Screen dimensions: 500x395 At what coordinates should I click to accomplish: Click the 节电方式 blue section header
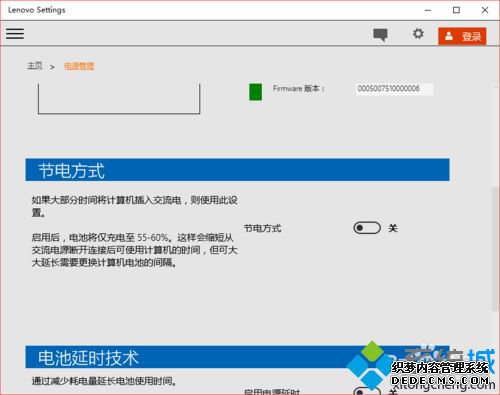(237, 170)
